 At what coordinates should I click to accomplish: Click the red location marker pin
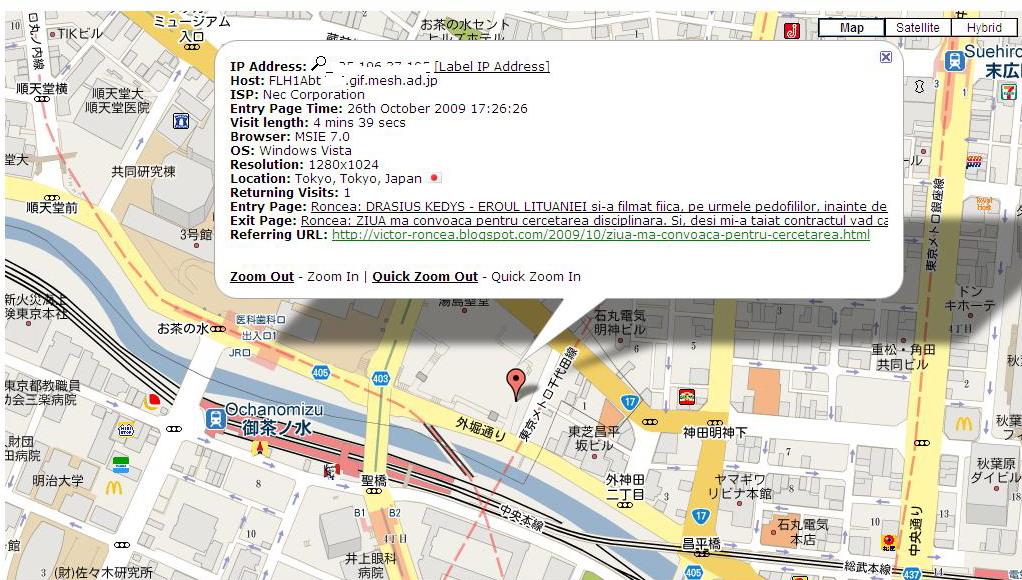516,383
